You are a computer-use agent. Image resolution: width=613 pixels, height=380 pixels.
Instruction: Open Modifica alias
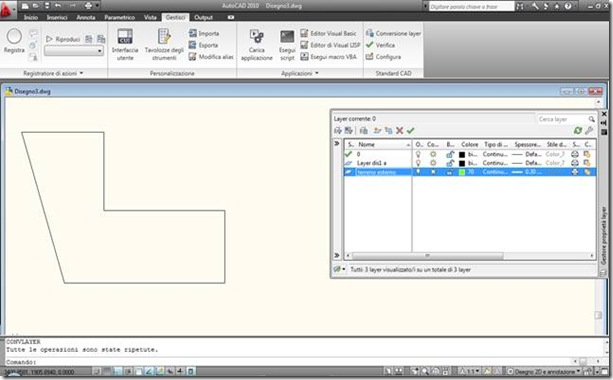pos(211,57)
